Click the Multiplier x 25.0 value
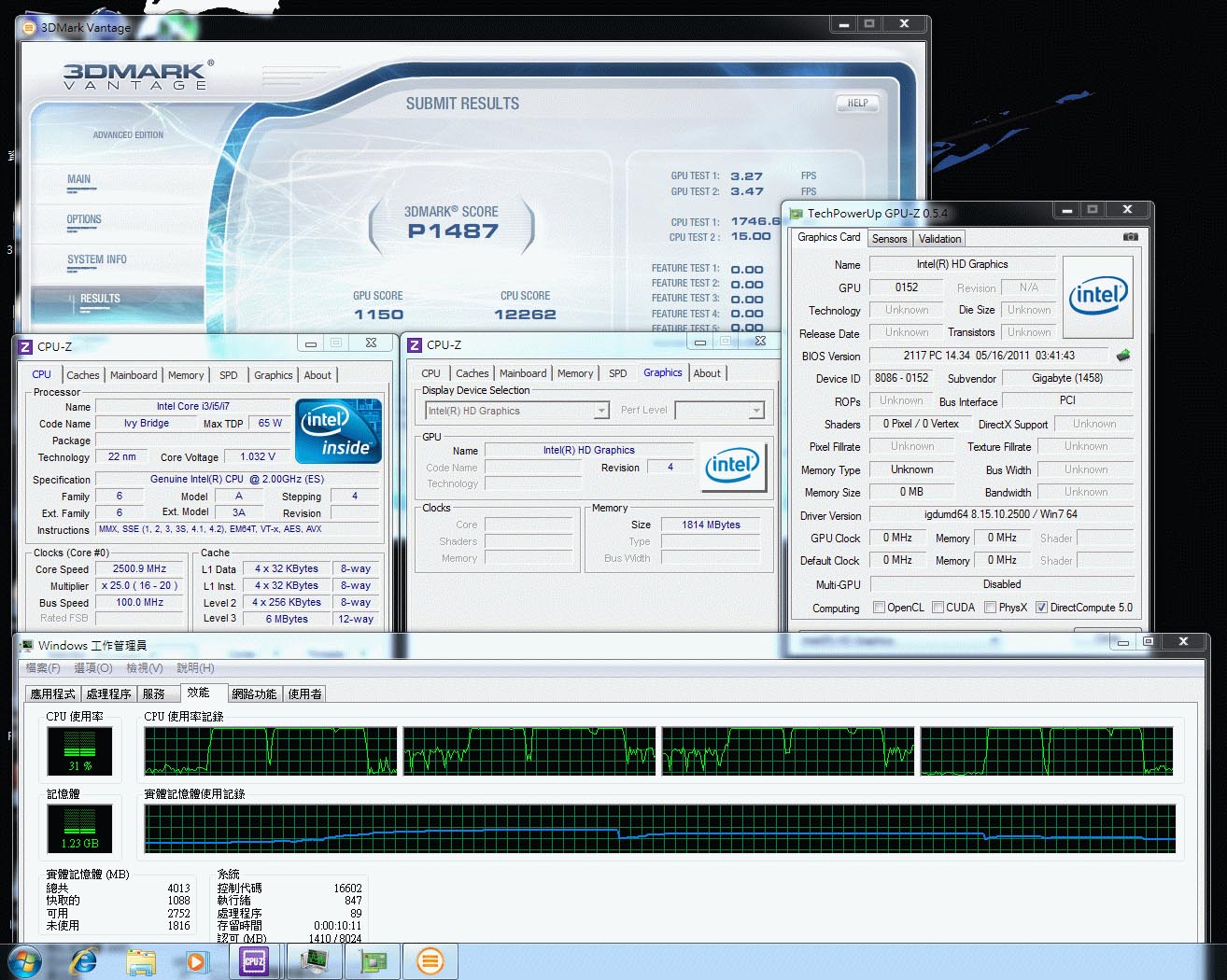 139,585
